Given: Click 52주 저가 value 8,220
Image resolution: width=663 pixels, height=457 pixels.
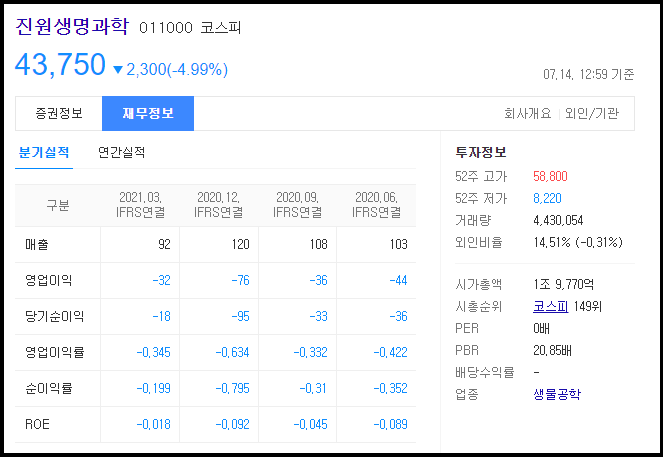Looking at the screenshot, I should [x=547, y=198].
